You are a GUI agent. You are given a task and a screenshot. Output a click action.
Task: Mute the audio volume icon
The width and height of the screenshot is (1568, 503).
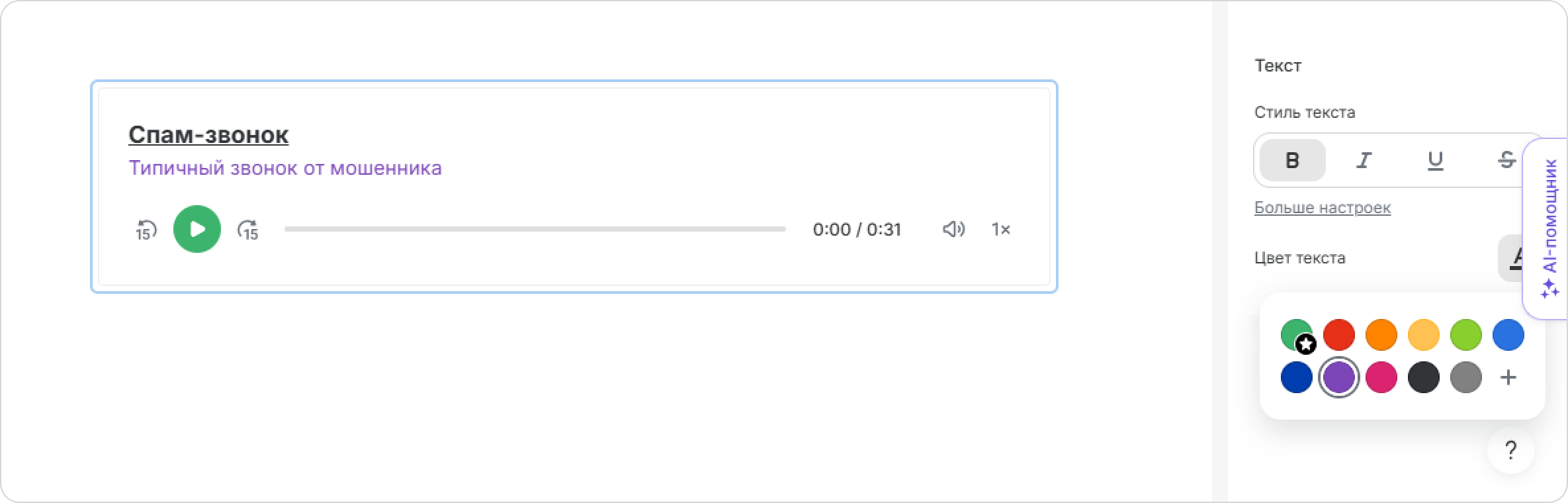pos(953,229)
